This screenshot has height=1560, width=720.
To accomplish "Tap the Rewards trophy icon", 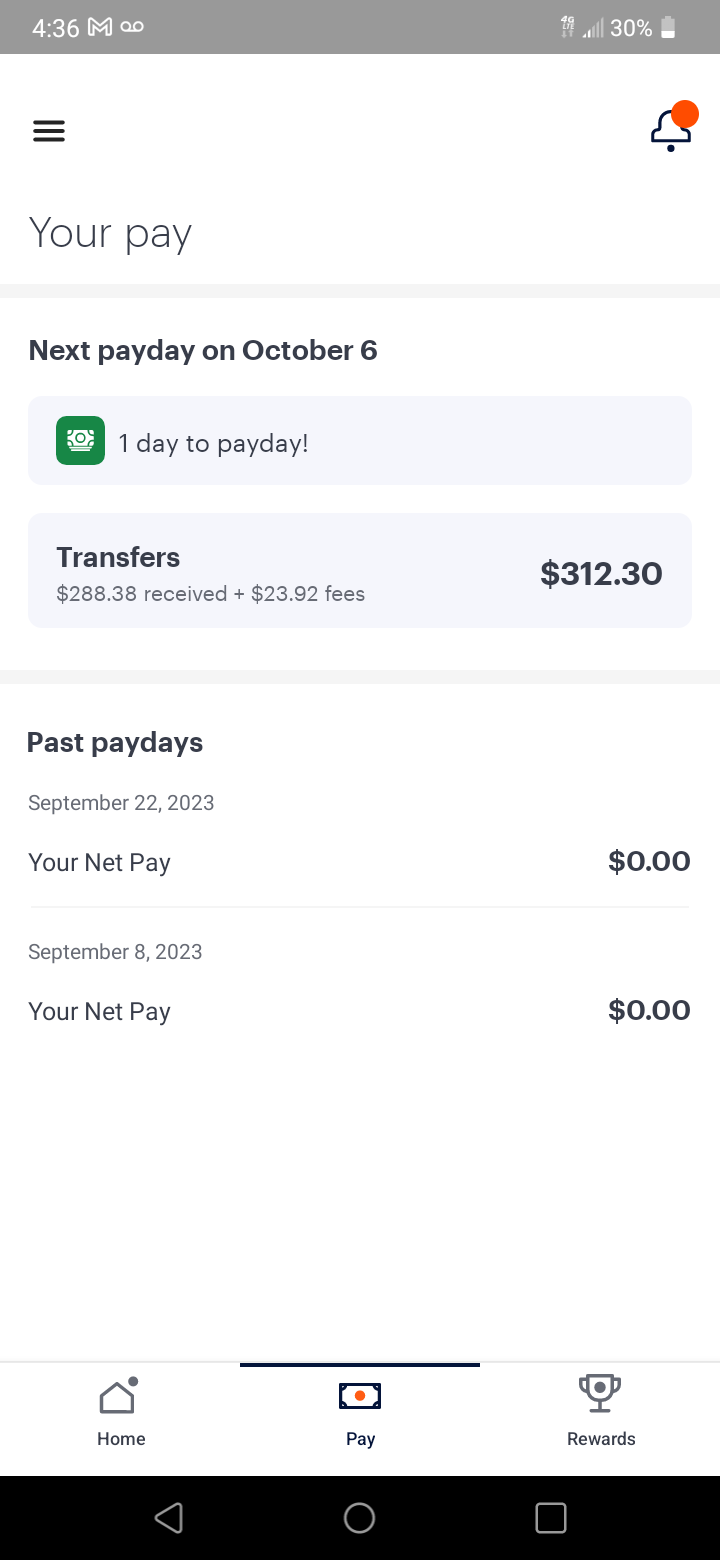I will pyautogui.click(x=600, y=1393).
